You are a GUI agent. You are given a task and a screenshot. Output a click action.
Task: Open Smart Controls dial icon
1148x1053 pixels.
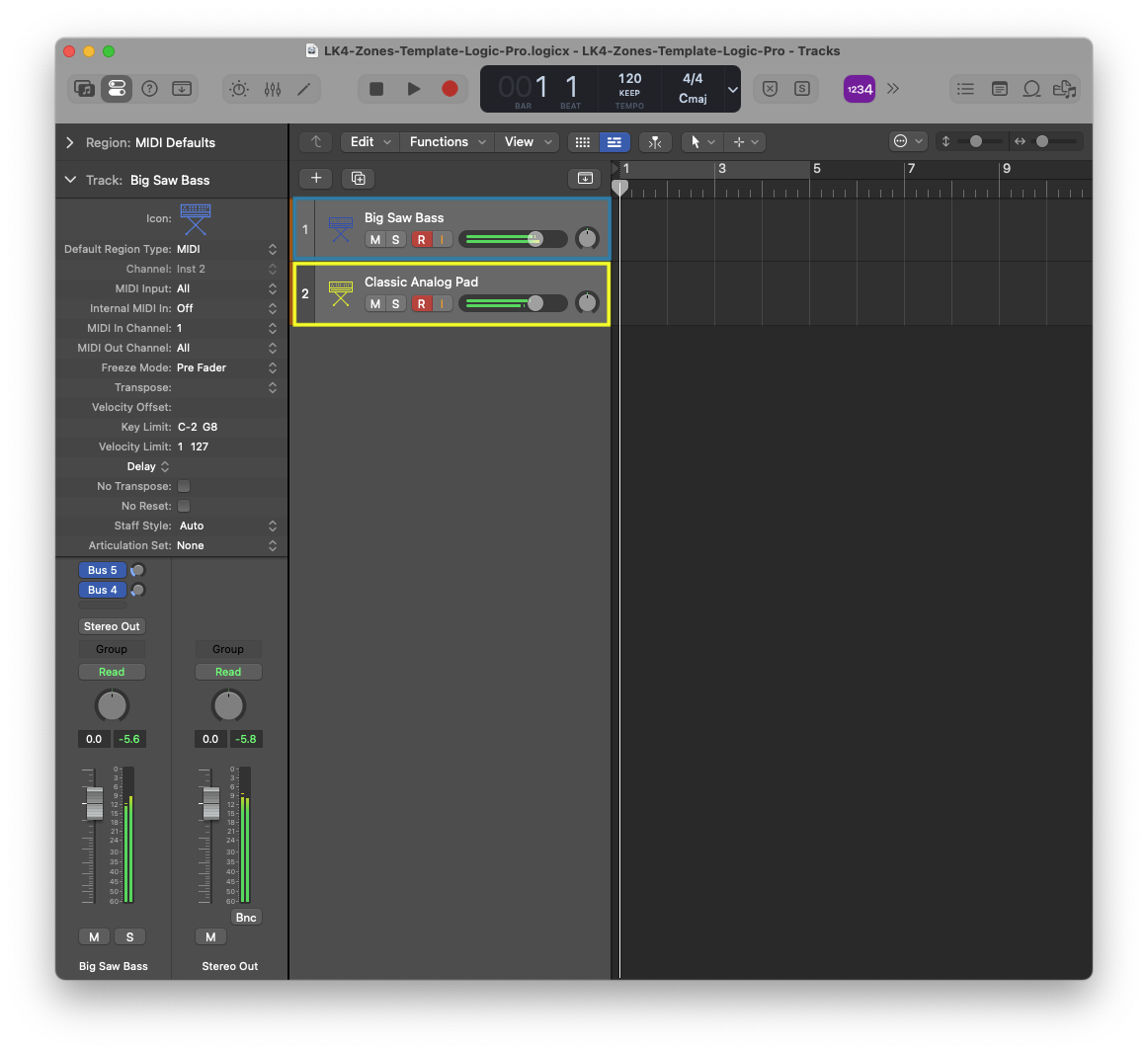click(x=239, y=89)
